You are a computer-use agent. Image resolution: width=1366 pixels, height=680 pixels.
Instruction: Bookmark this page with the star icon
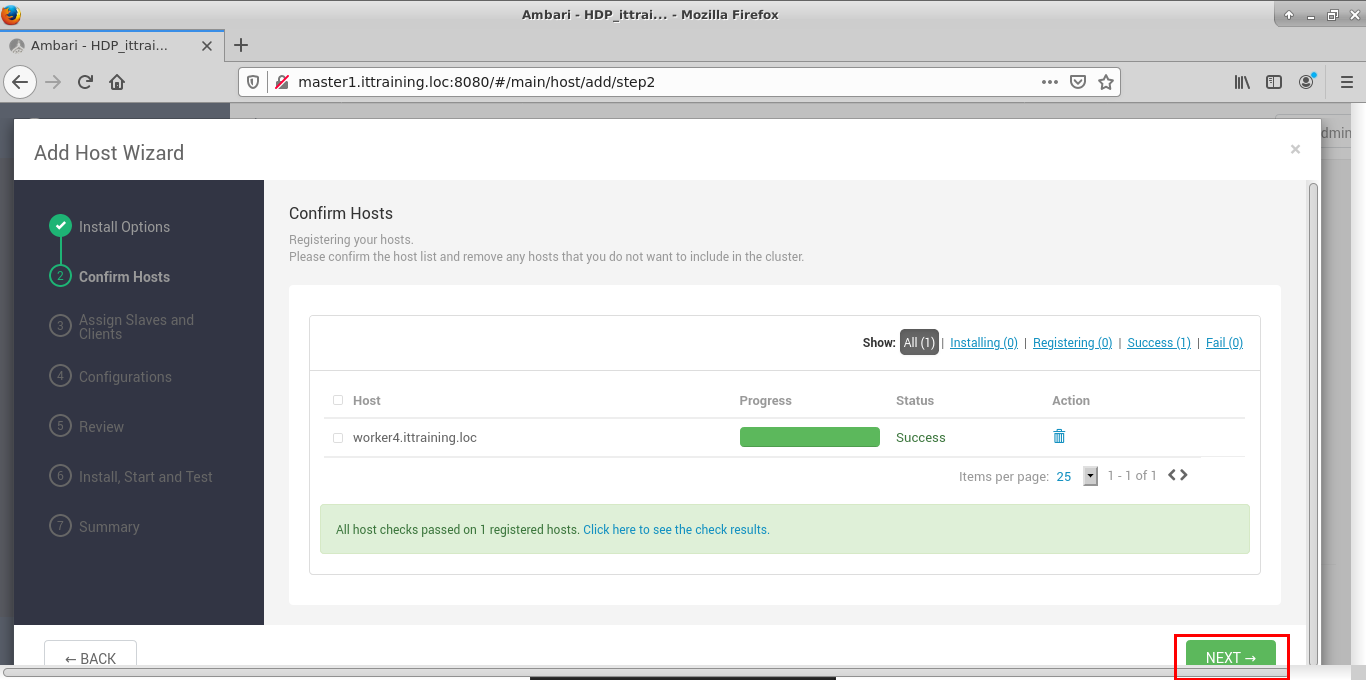(1105, 82)
